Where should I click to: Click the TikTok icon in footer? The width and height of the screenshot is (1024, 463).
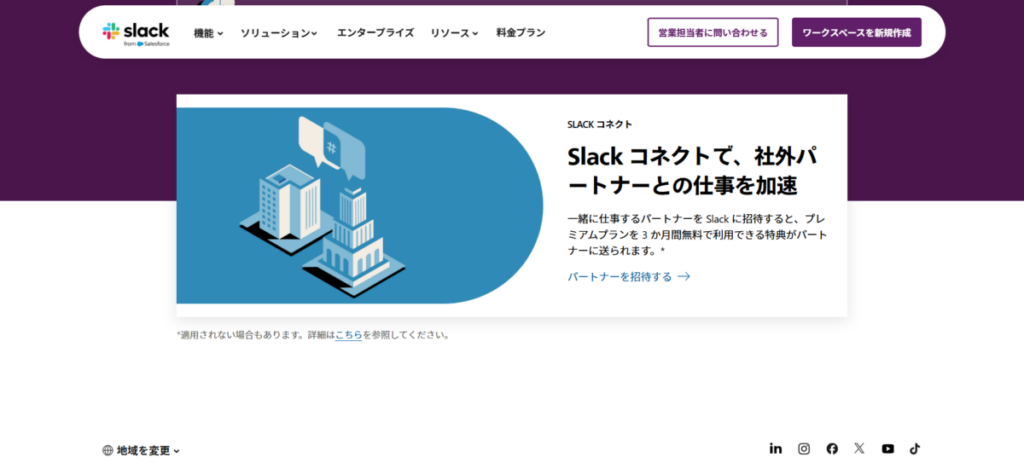coord(914,449)
